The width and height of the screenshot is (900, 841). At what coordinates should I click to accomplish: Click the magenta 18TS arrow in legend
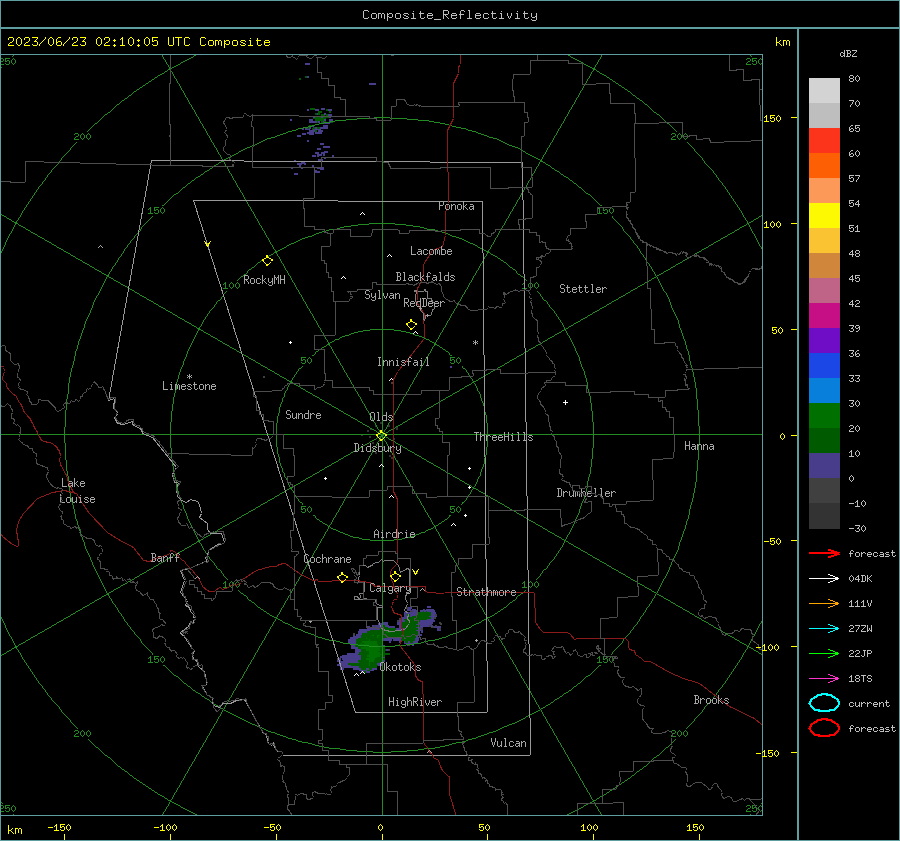point(824,679)
